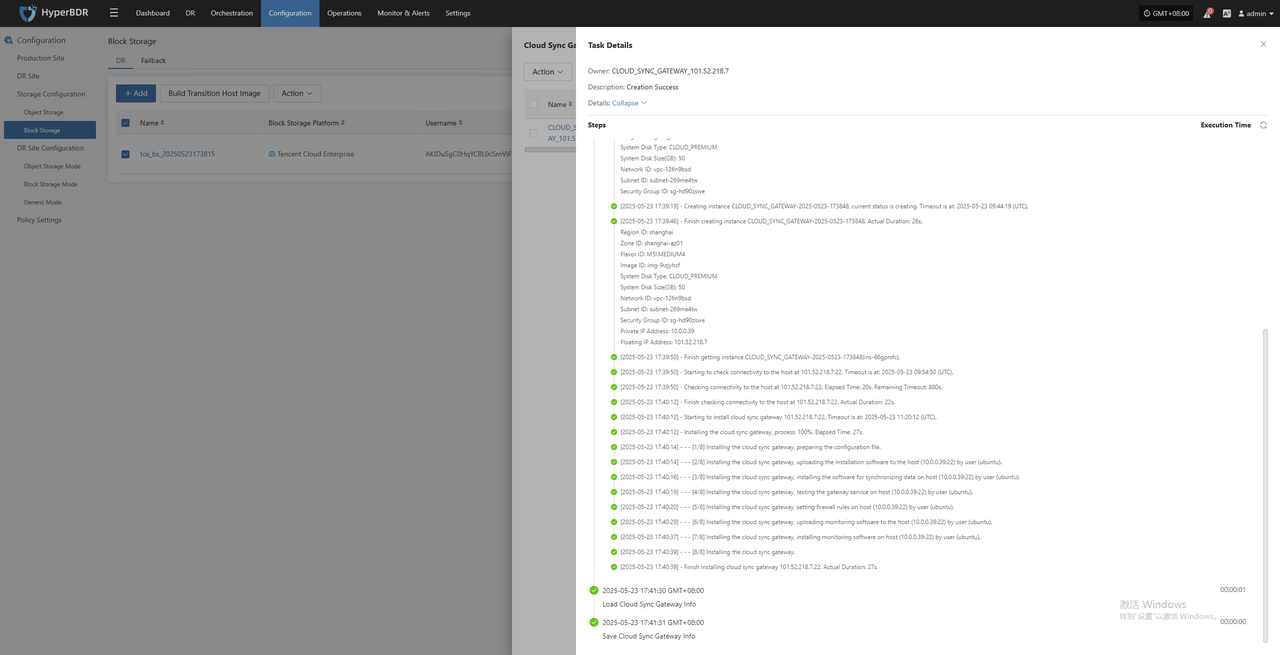
Task: Open the admin account dropdown
Action: 1256,13
